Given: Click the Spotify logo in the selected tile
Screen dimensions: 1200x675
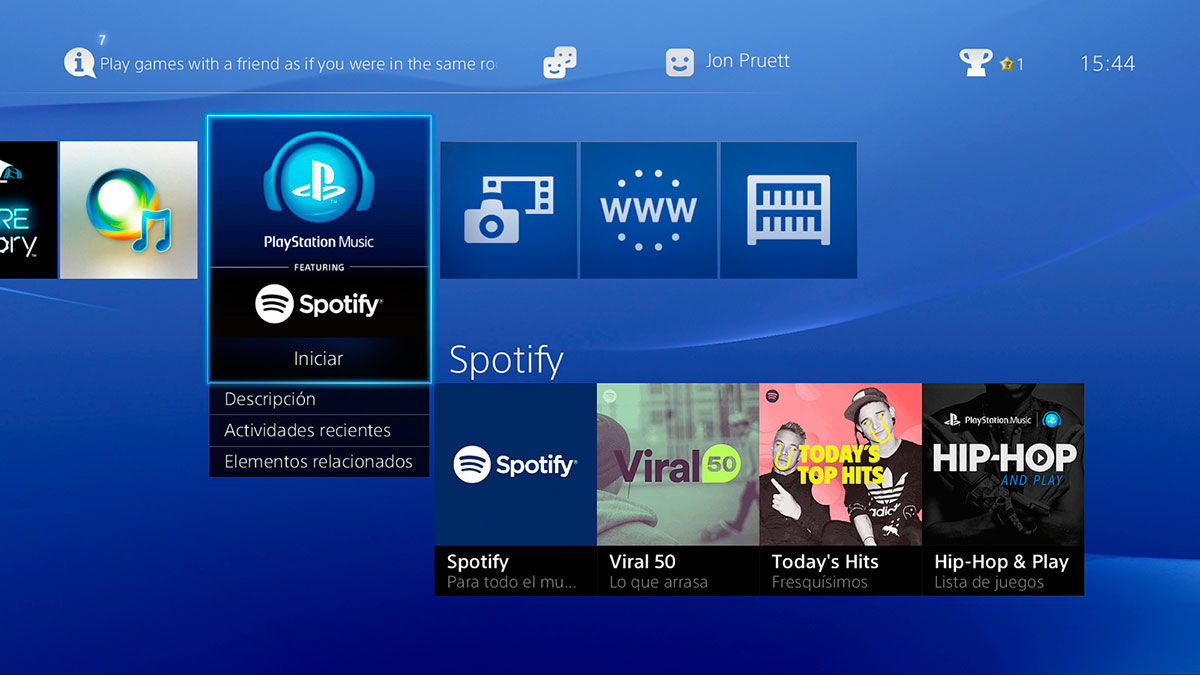Looking at the screenshot, I should [x=319, y=304].
